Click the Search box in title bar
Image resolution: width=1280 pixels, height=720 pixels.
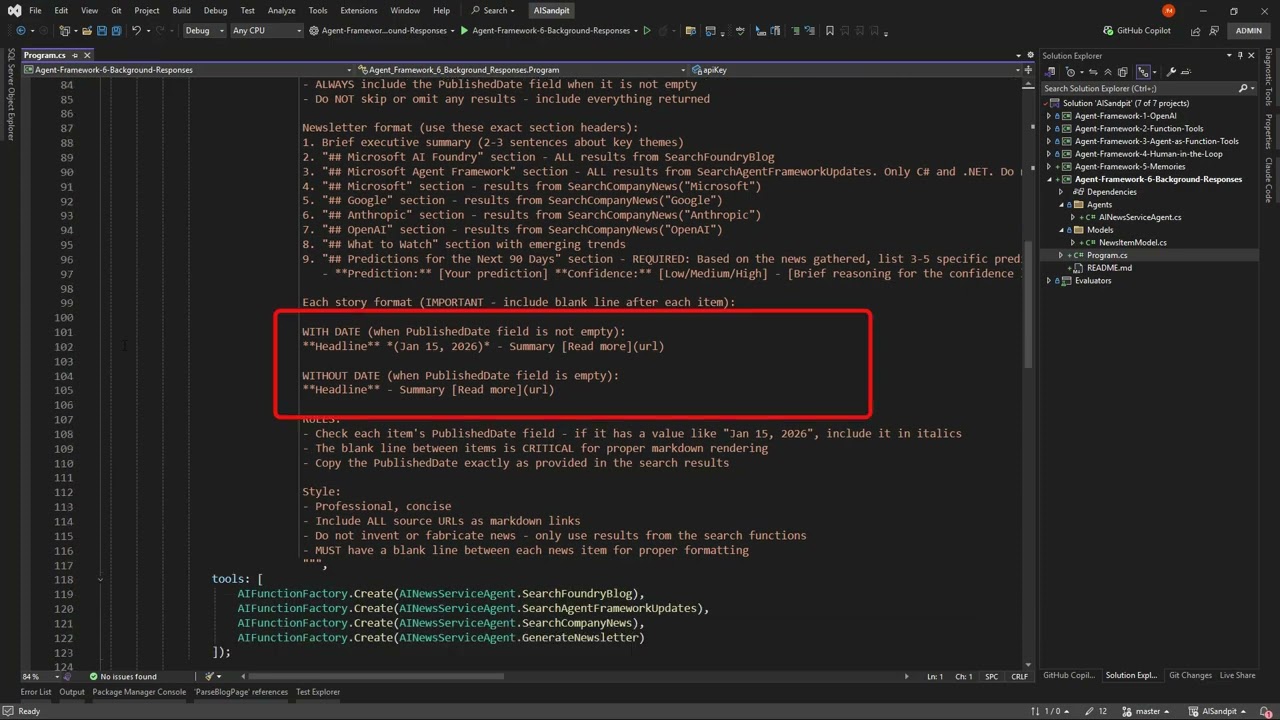(493, 10)
